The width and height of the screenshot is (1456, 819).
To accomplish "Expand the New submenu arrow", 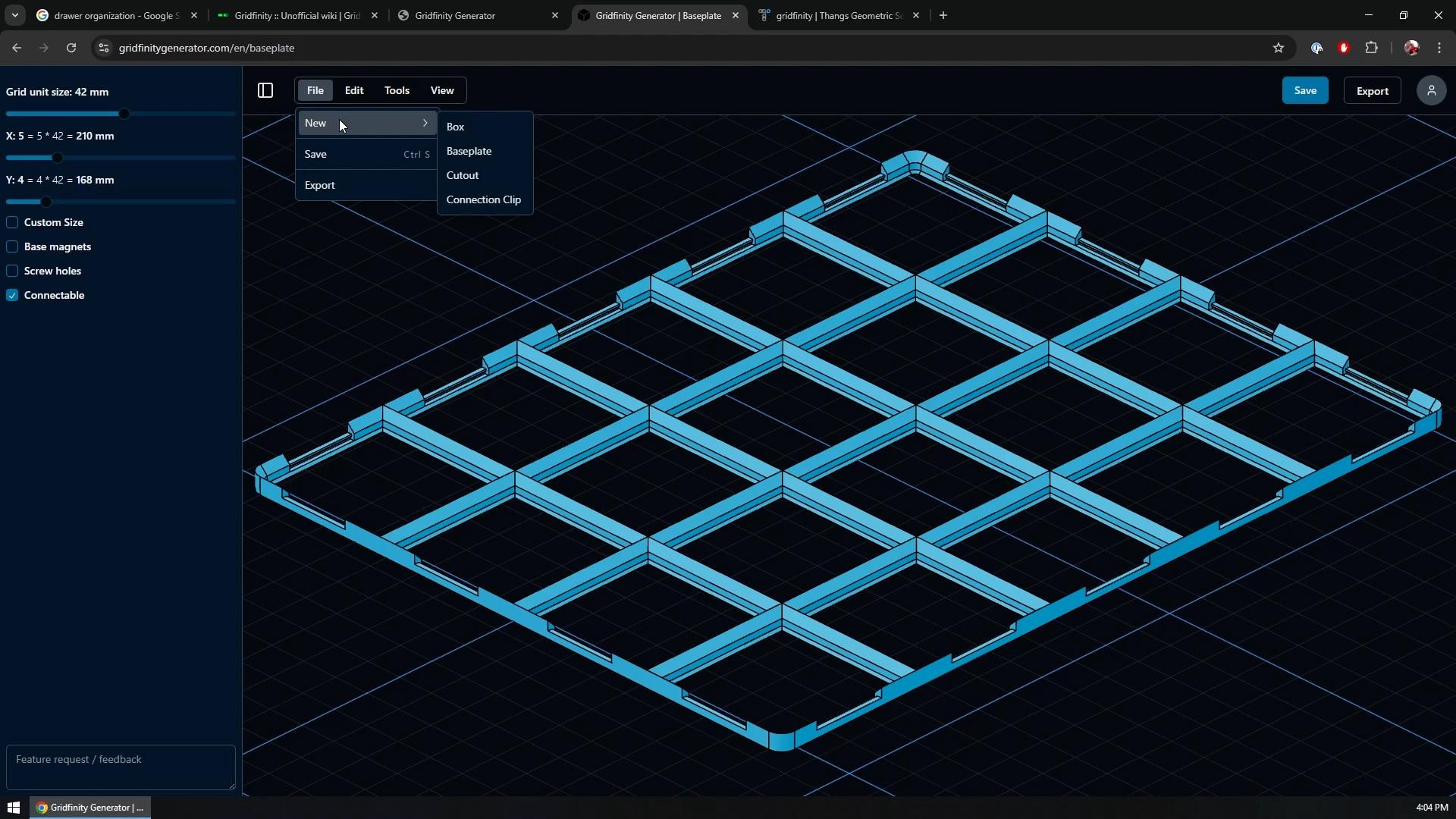I will point(425,123).
